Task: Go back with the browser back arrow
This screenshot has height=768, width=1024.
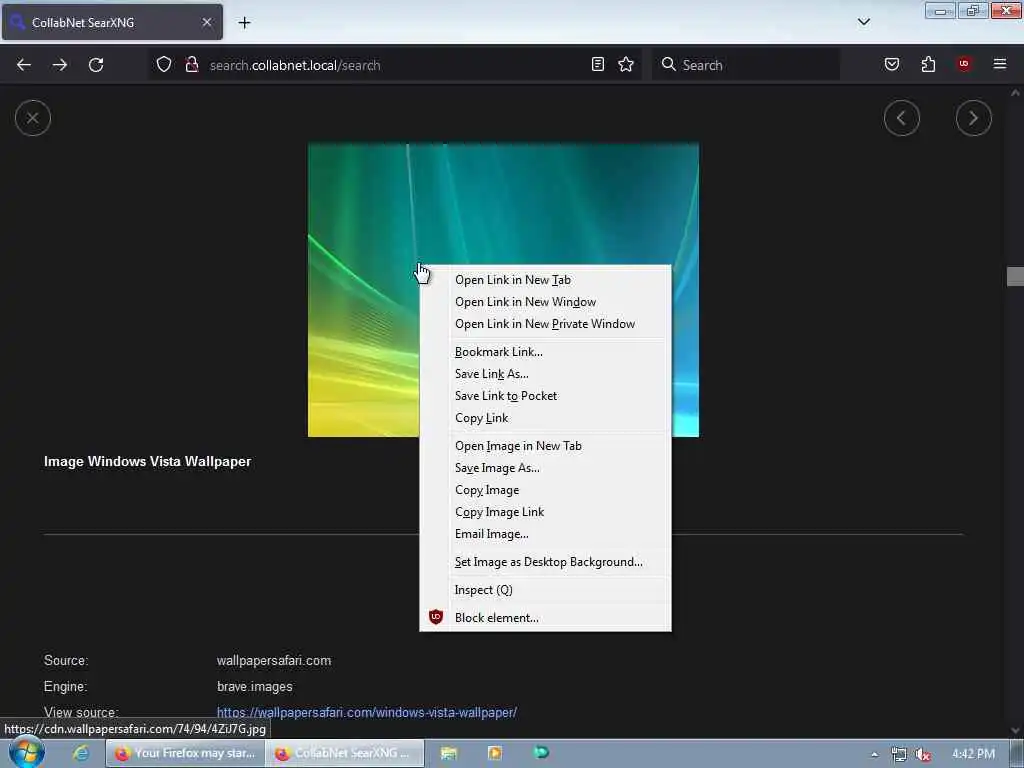Action: [x=24, y=65]
